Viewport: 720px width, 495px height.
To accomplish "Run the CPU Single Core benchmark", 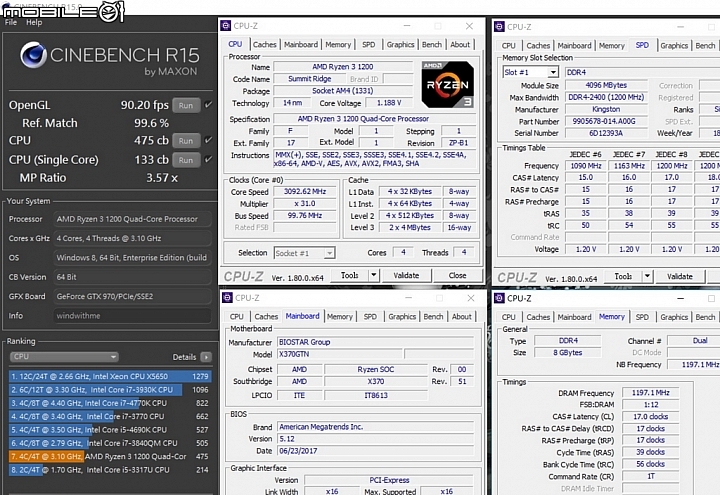I will tap(186, 160).
